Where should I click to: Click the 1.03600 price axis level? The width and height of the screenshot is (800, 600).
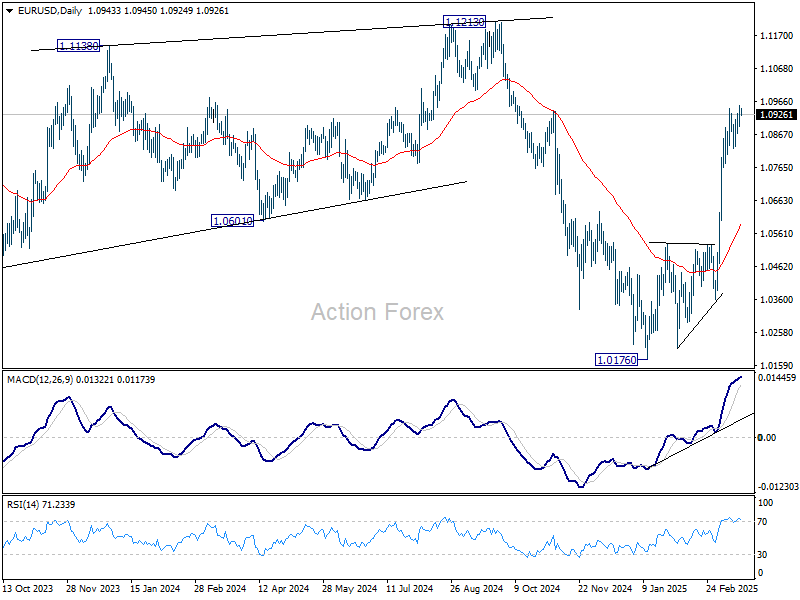point(777,299)
